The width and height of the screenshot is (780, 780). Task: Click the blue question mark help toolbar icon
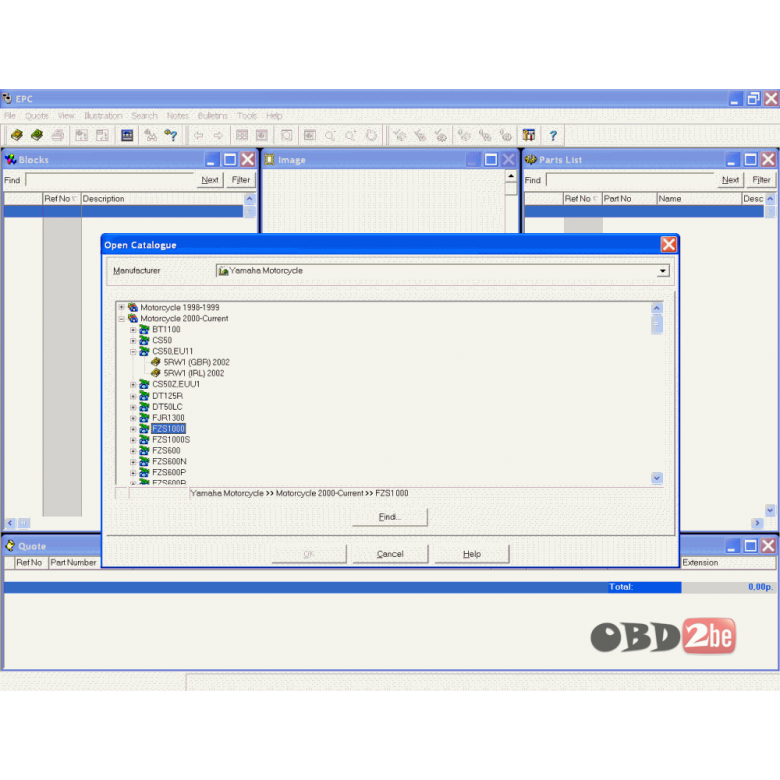[553, 135]
